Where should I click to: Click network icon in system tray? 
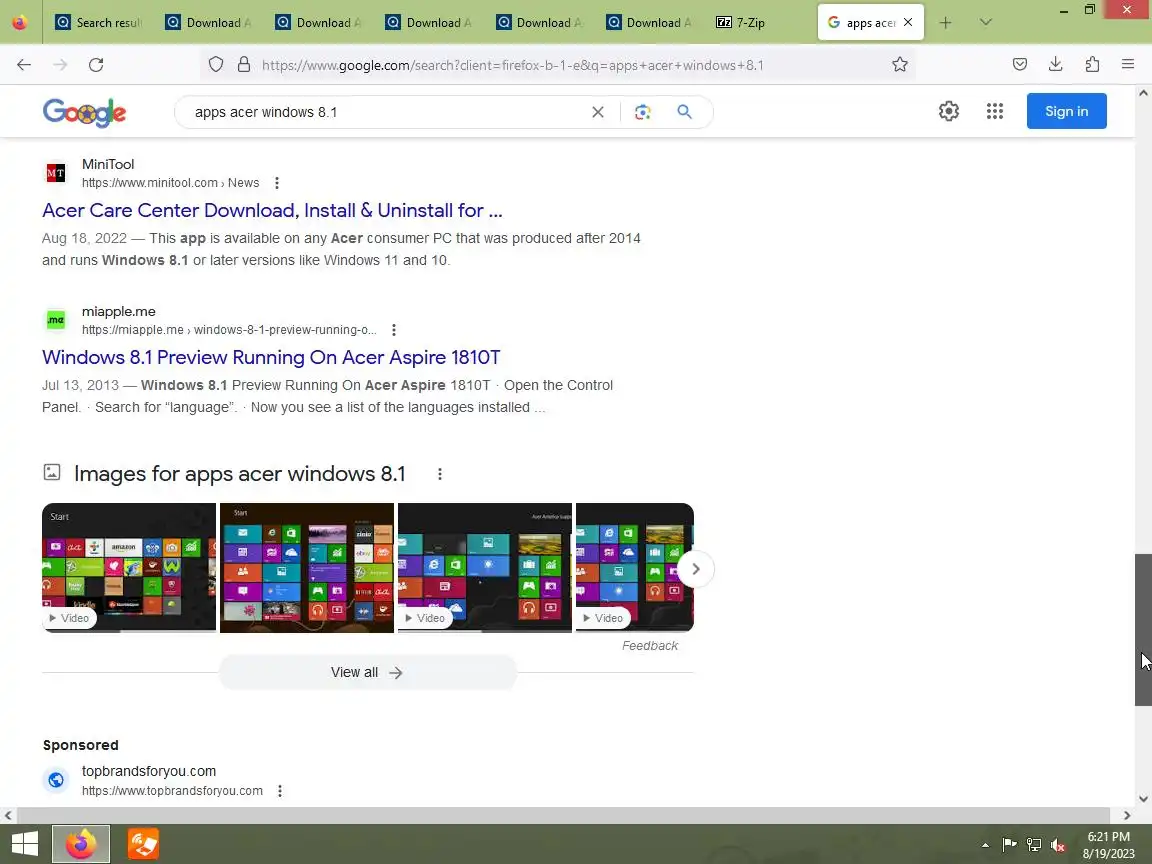(x=1034, y=845)
